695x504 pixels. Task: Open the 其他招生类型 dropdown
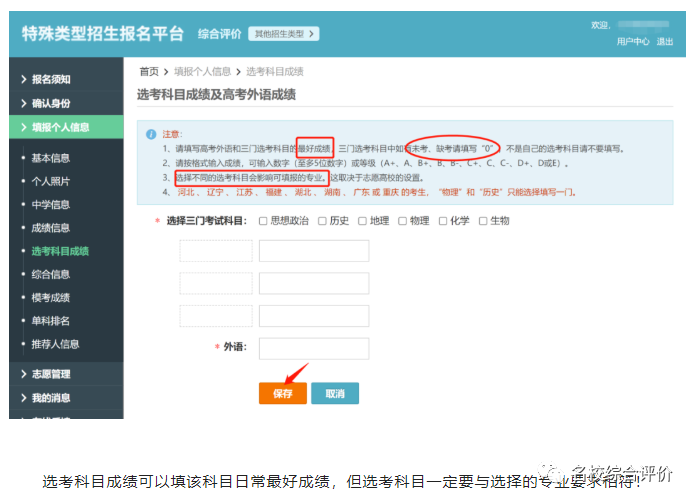point(283,34)
